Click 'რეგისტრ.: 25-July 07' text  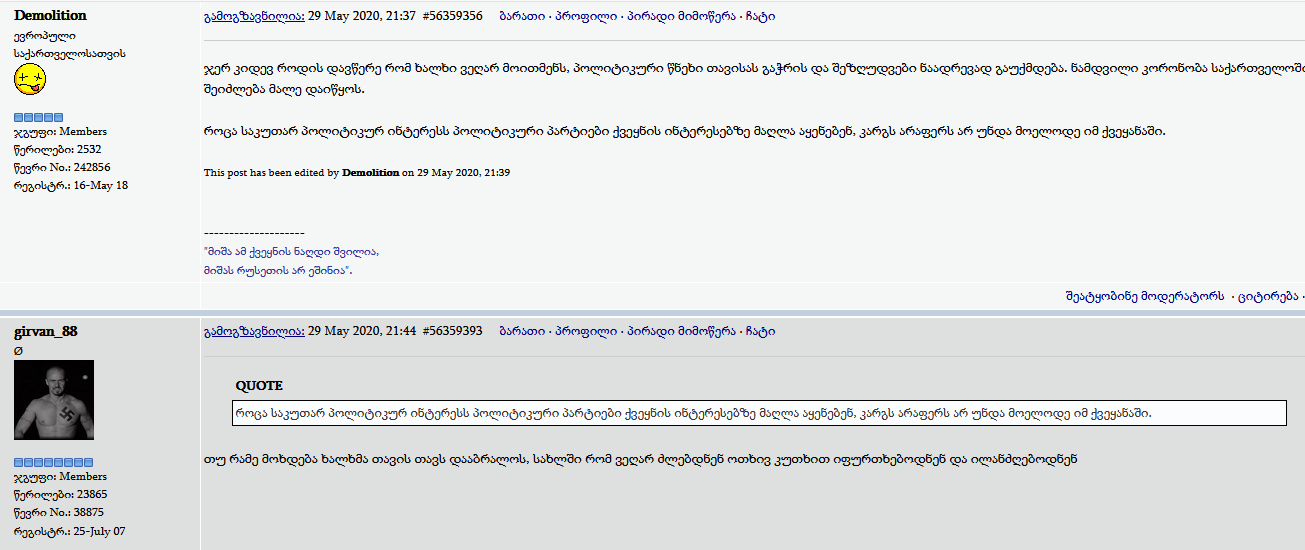point(70,531)
